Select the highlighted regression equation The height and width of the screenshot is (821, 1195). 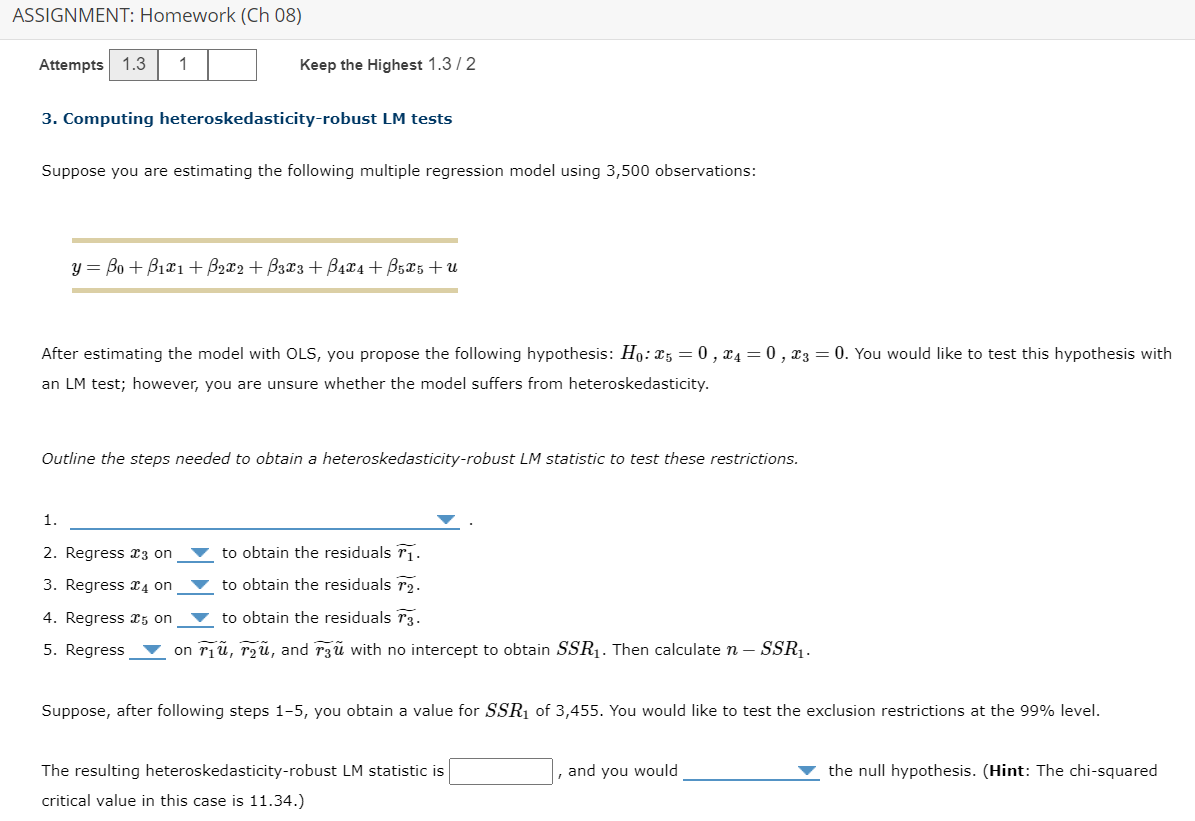pos(265,266)
